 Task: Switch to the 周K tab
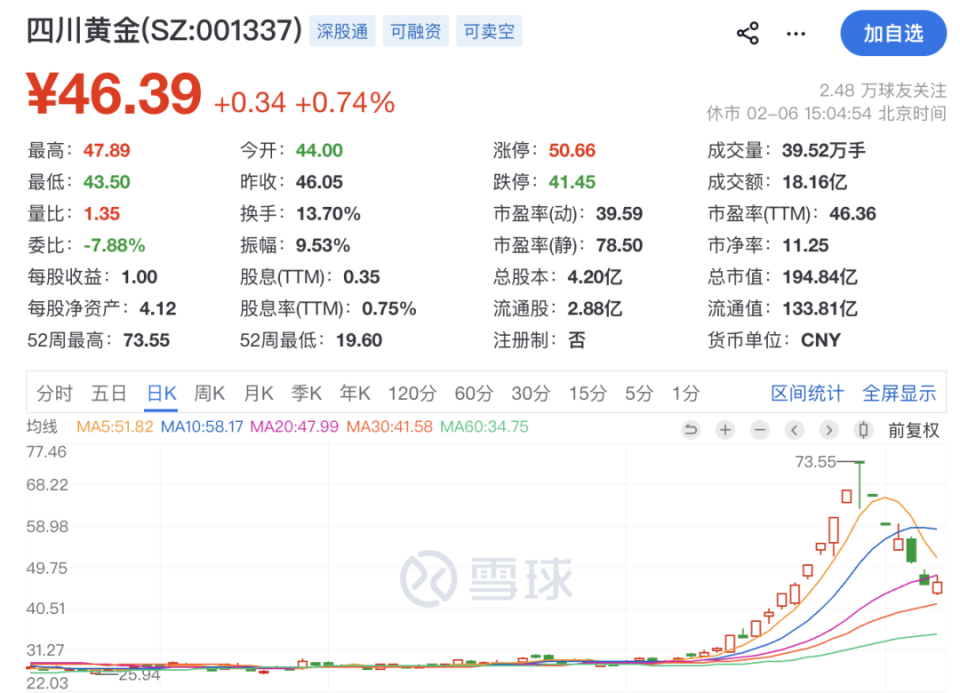[209, 394]
